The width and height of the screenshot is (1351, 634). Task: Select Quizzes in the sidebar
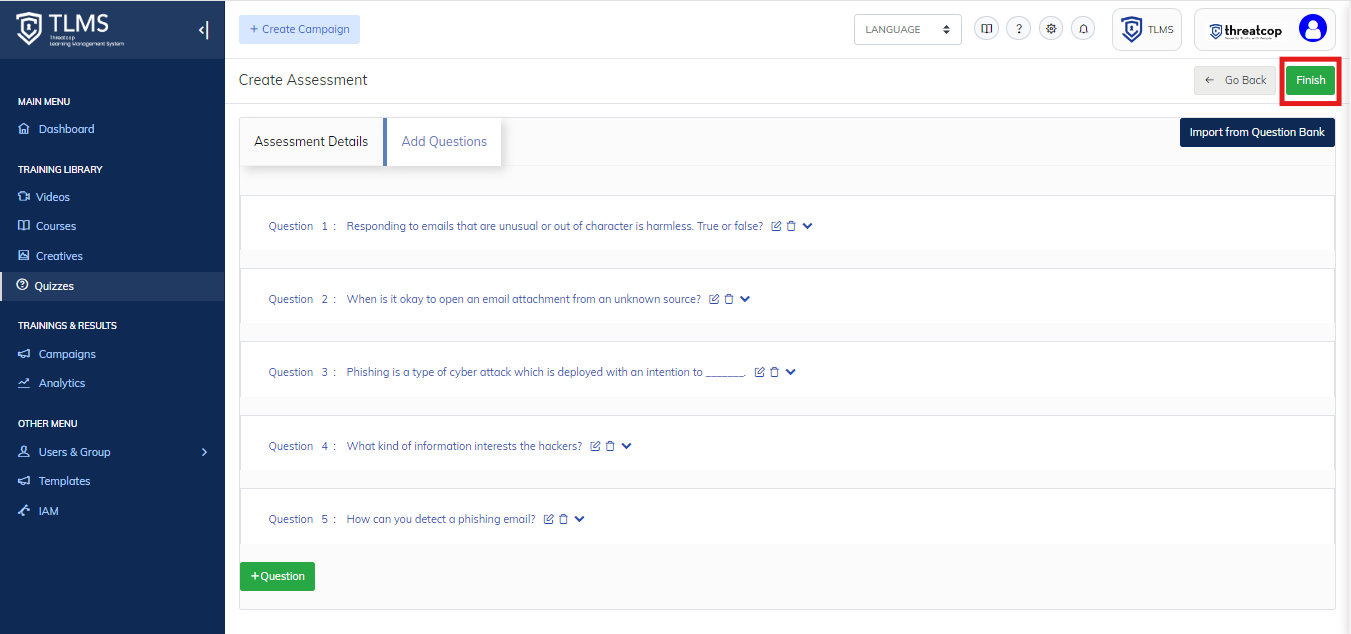point(112,286)
